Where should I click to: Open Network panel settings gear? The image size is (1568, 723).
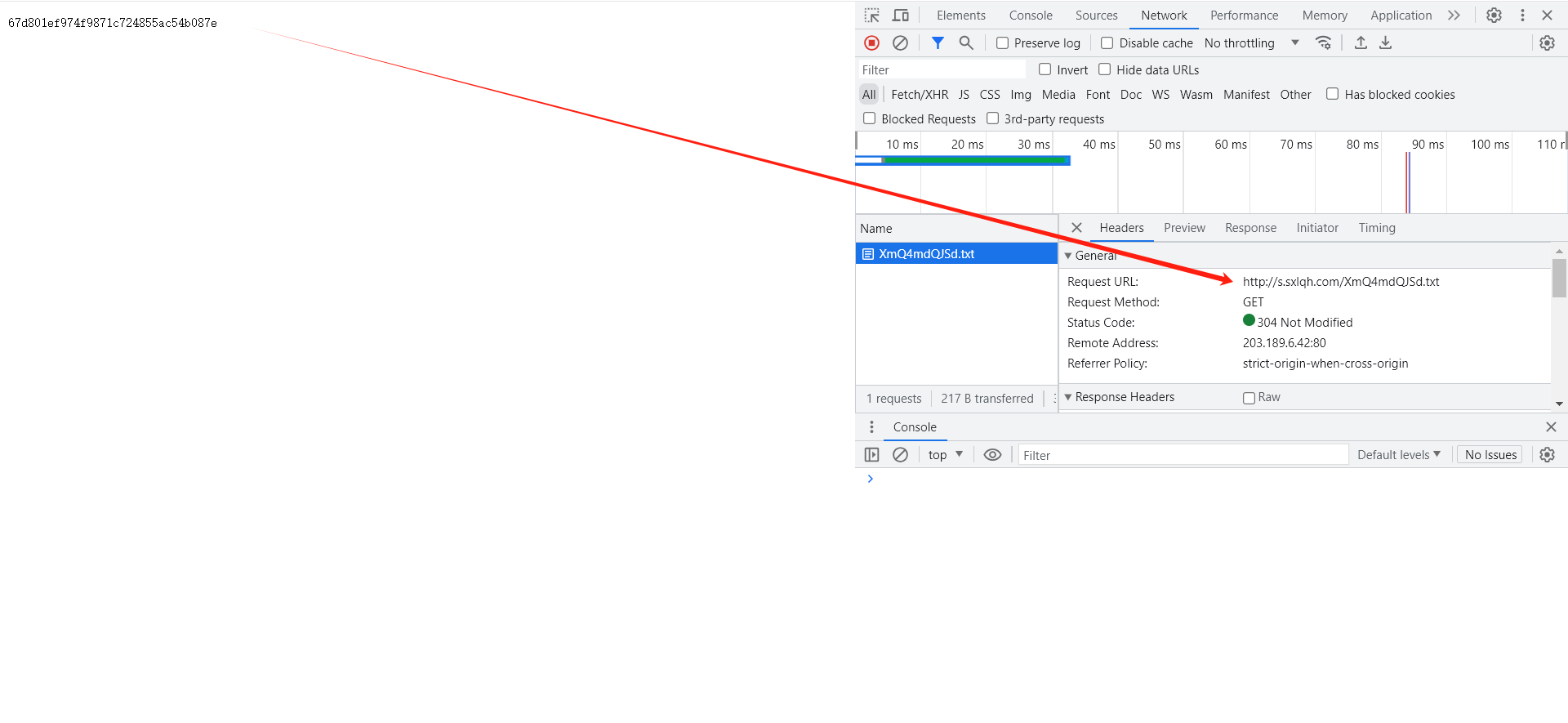click(1547, 43)
